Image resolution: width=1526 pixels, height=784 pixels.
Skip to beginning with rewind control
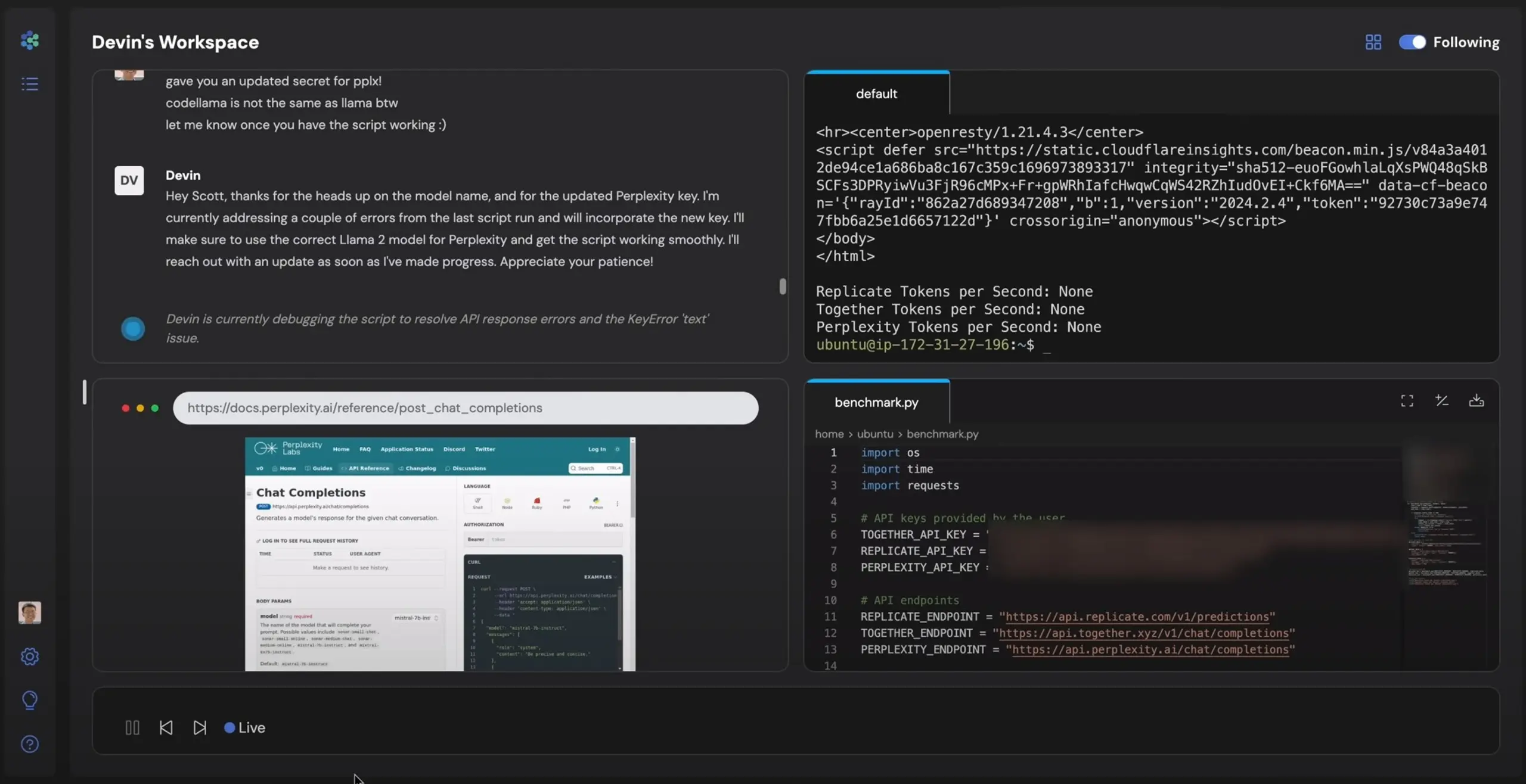(166, 727)
